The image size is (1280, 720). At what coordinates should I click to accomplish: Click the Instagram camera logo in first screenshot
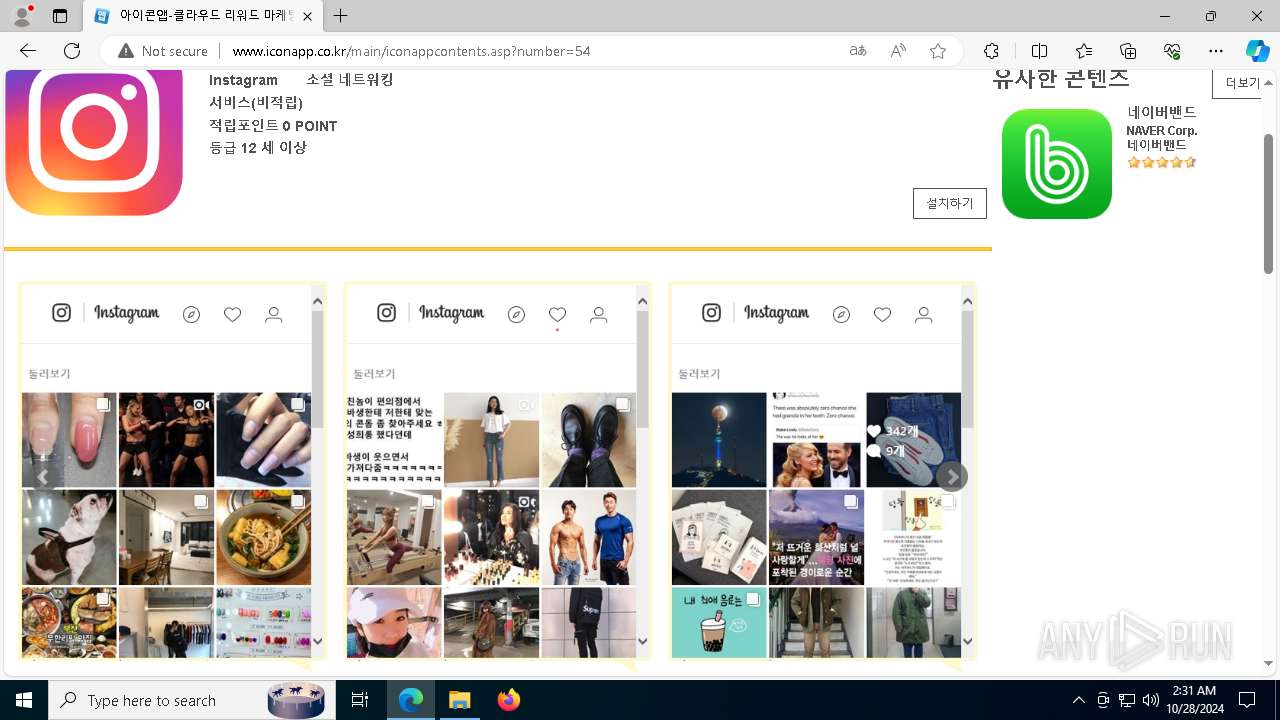coord(62,313)
